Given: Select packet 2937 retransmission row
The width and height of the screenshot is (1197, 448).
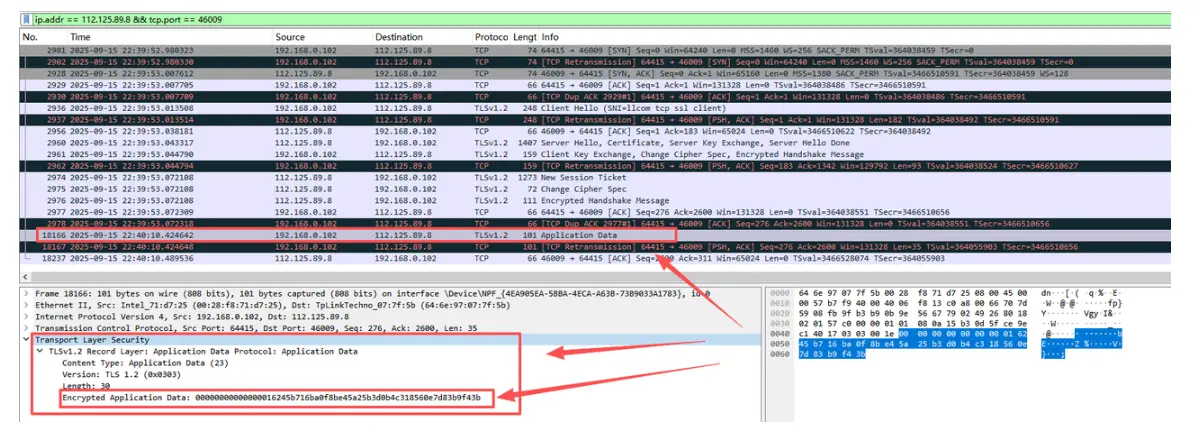Looking at the screenshot, I should pos(595,120).
